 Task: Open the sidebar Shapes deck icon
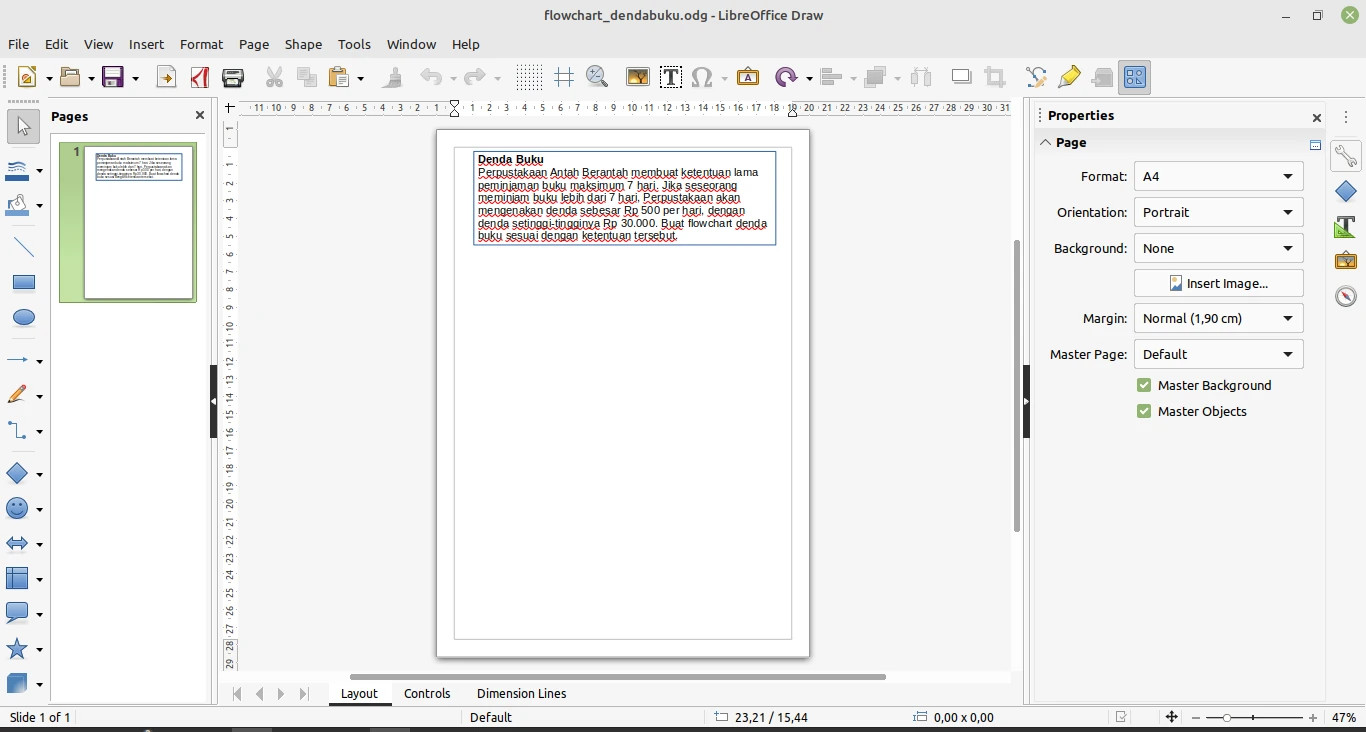(1346, 191)
